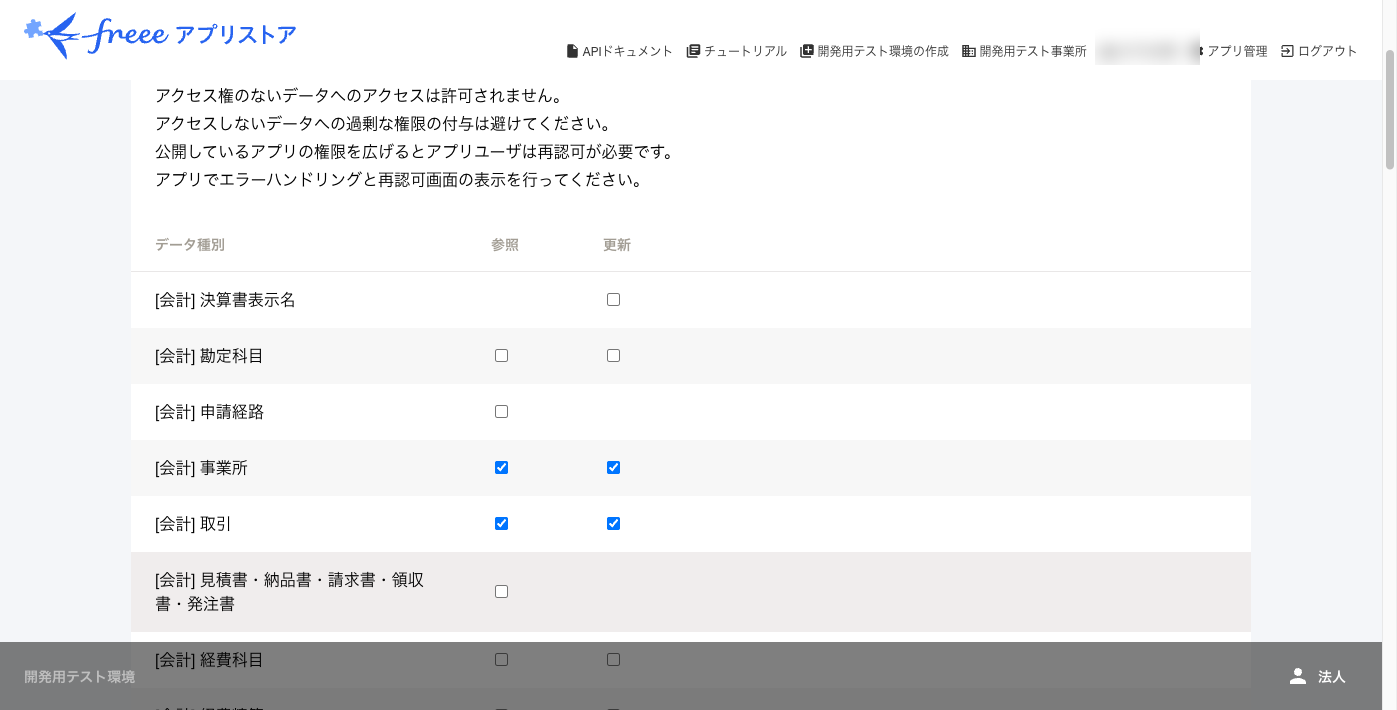Click the 開発用テスト環境の作成 plus icon
This screenshot has width=1397, height=710.
(x=807, y=51)
